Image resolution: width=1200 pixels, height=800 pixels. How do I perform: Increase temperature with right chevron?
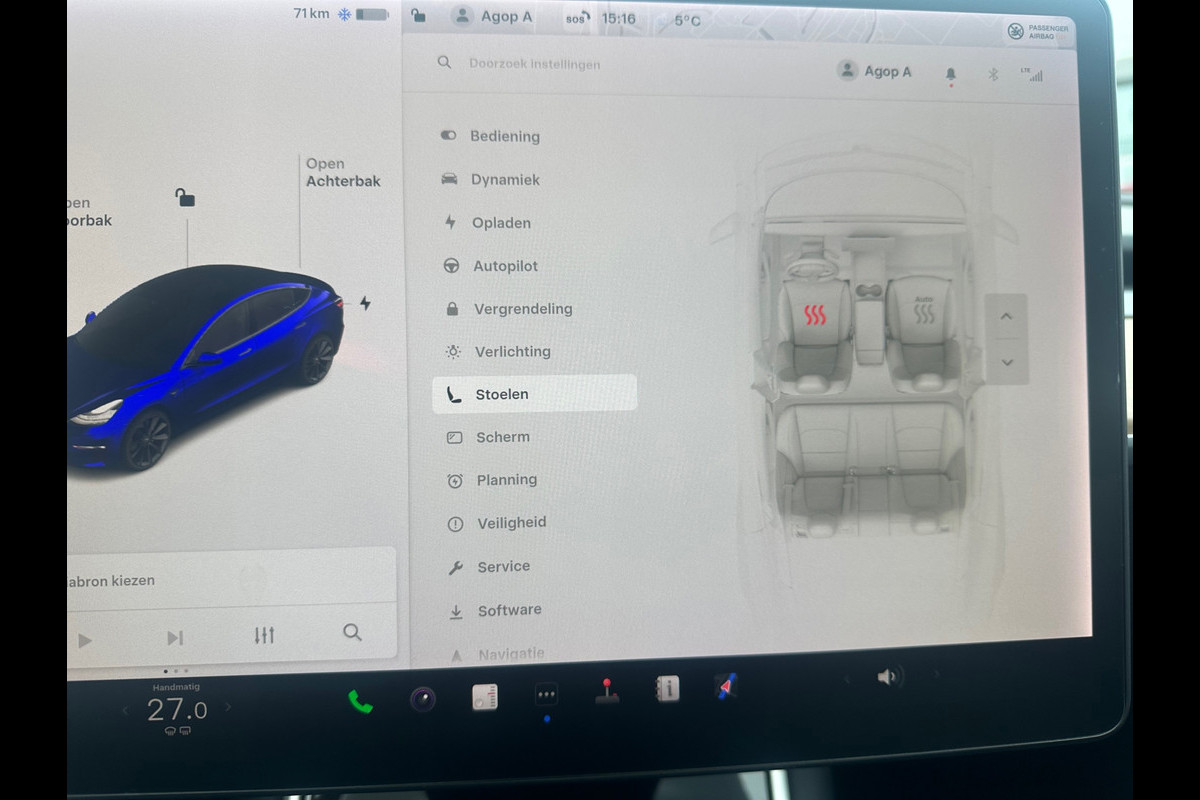[x=228, y=708]
